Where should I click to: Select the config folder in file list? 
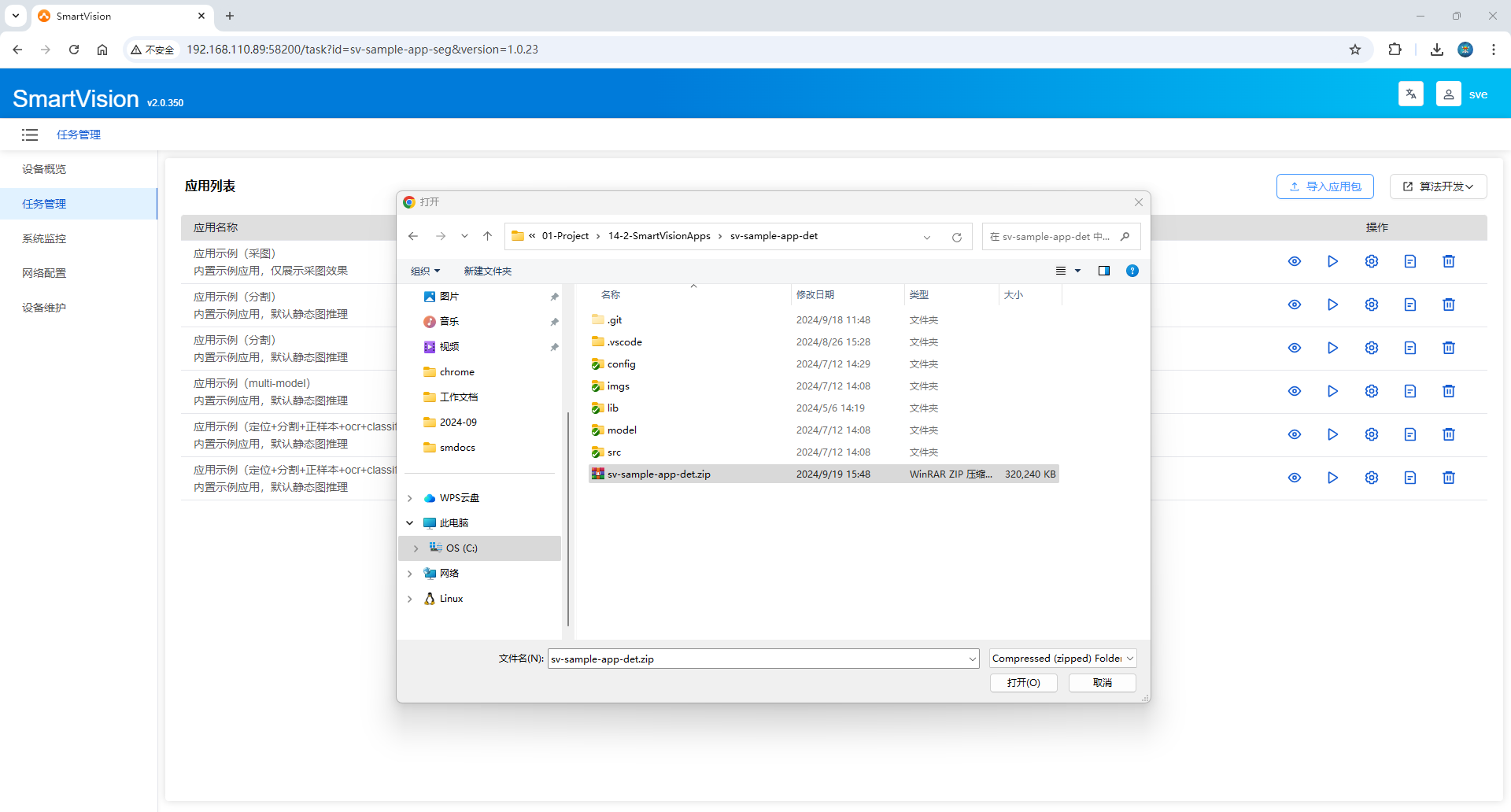pyautogui.click(x=823, y=364)
